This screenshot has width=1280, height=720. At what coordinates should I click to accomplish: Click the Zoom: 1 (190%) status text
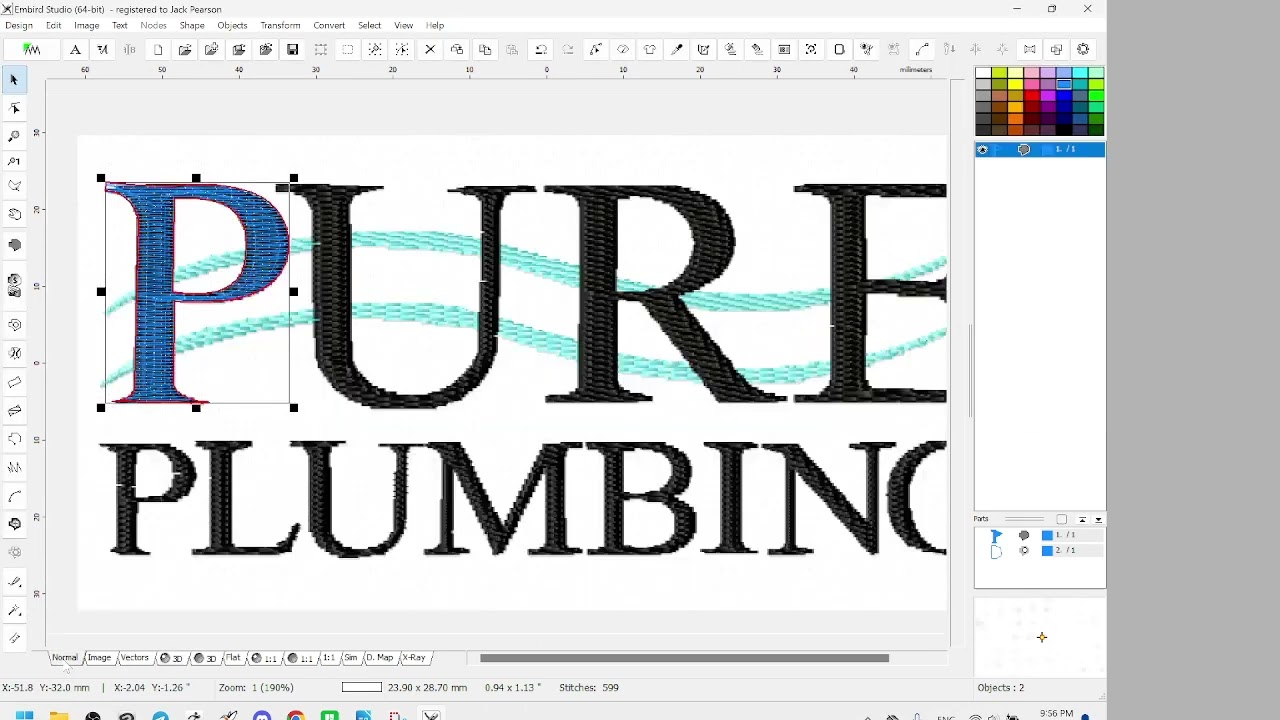[255, 688]
